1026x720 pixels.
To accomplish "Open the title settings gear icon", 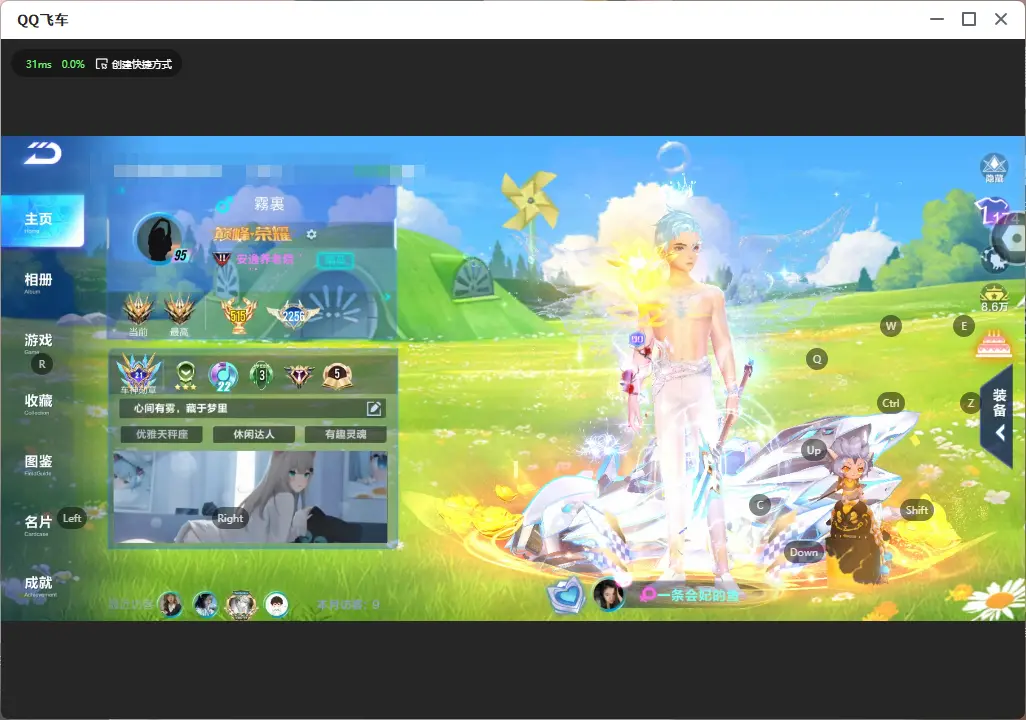I will (311, 234).
